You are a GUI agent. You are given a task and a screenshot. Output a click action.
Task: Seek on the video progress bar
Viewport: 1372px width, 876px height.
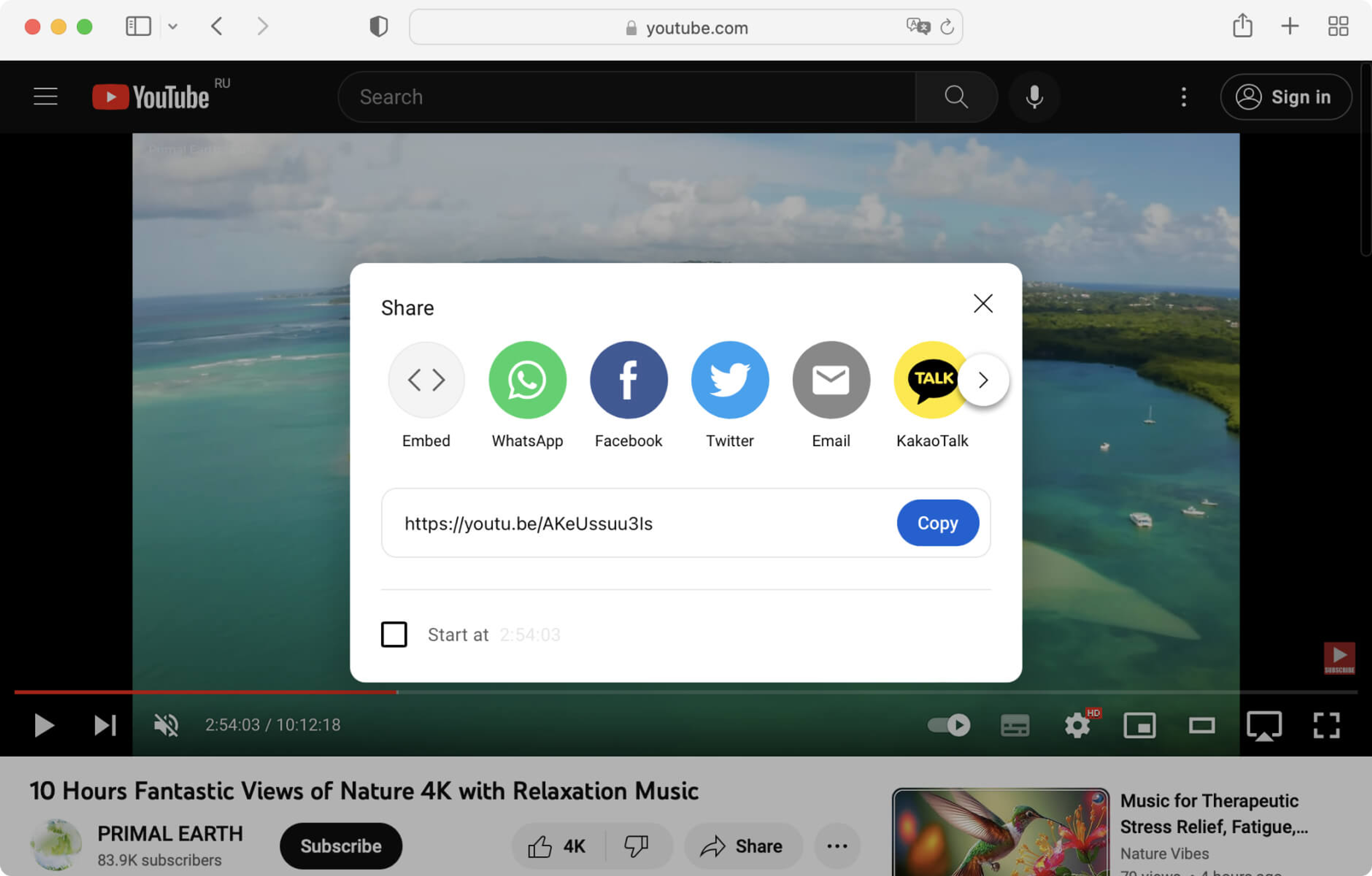[x=684, y=692]
